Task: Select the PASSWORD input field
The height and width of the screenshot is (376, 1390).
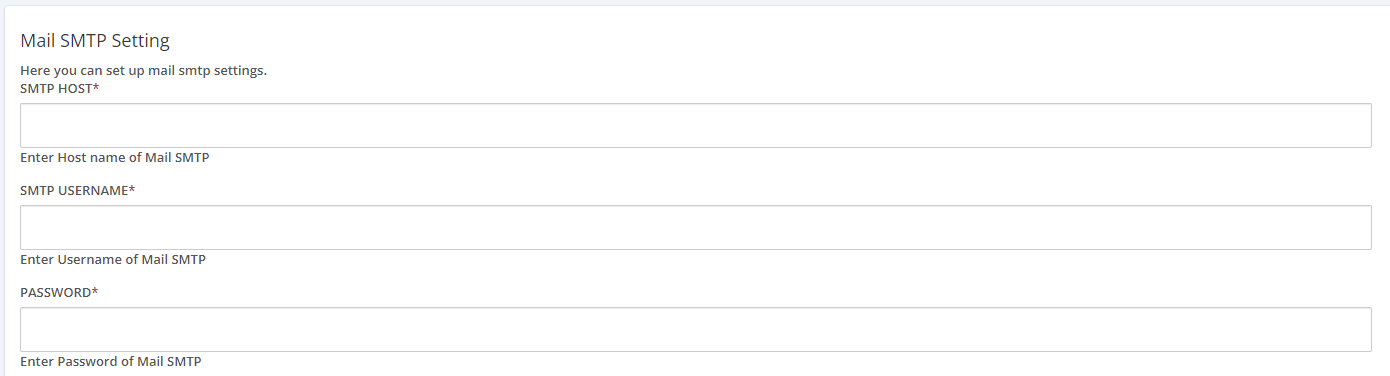Action: coord(695,330)
